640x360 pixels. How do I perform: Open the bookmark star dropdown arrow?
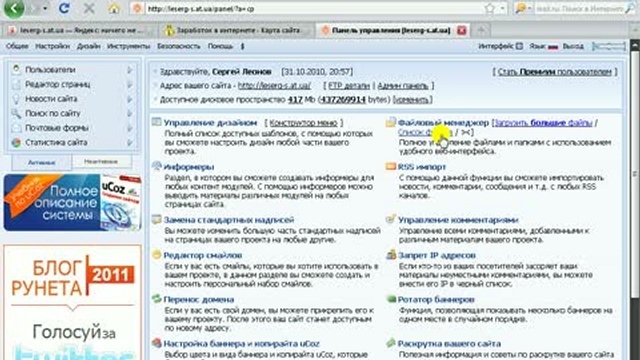click(x=502, y=9)
